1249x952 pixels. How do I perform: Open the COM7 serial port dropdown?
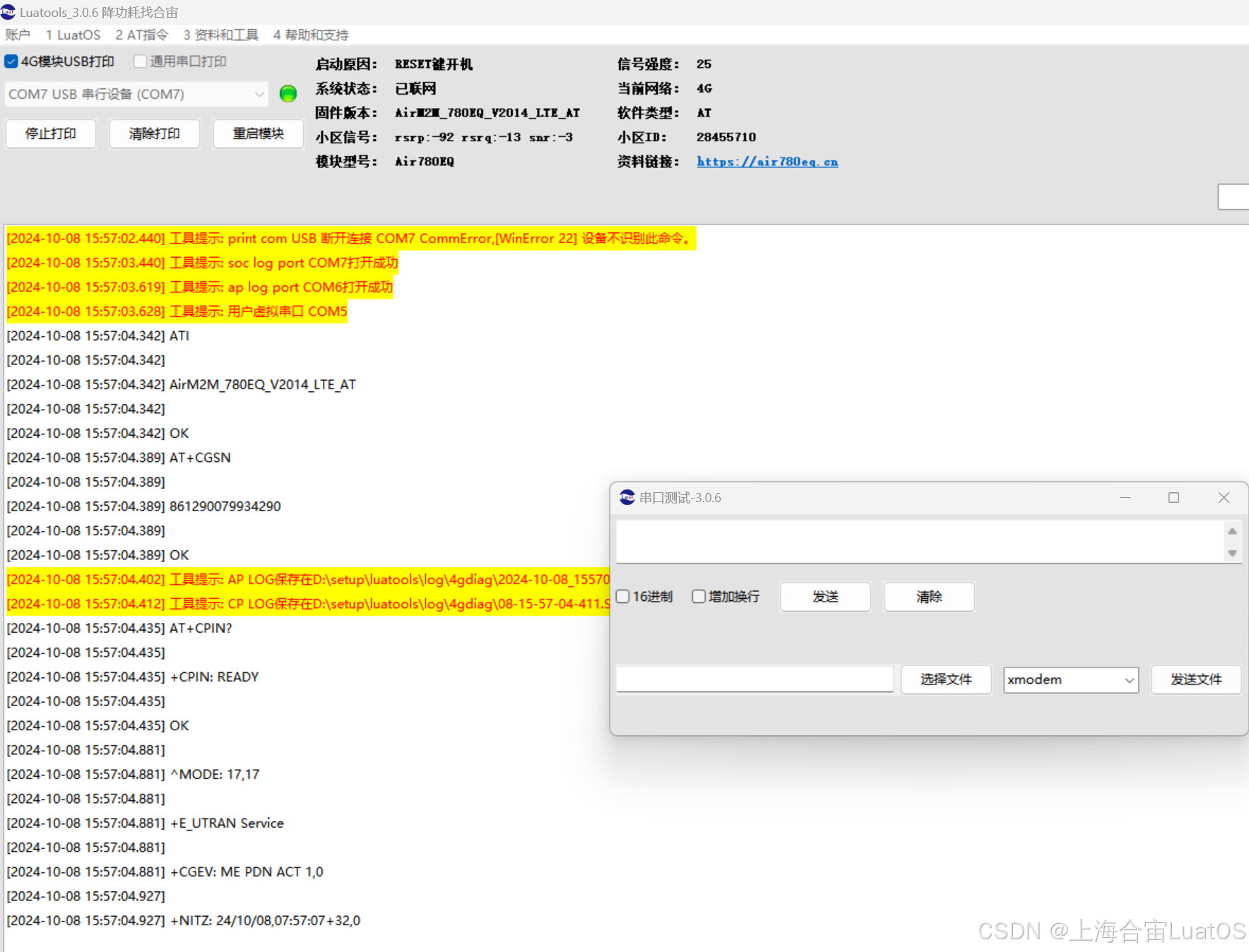tap(259, 93)
